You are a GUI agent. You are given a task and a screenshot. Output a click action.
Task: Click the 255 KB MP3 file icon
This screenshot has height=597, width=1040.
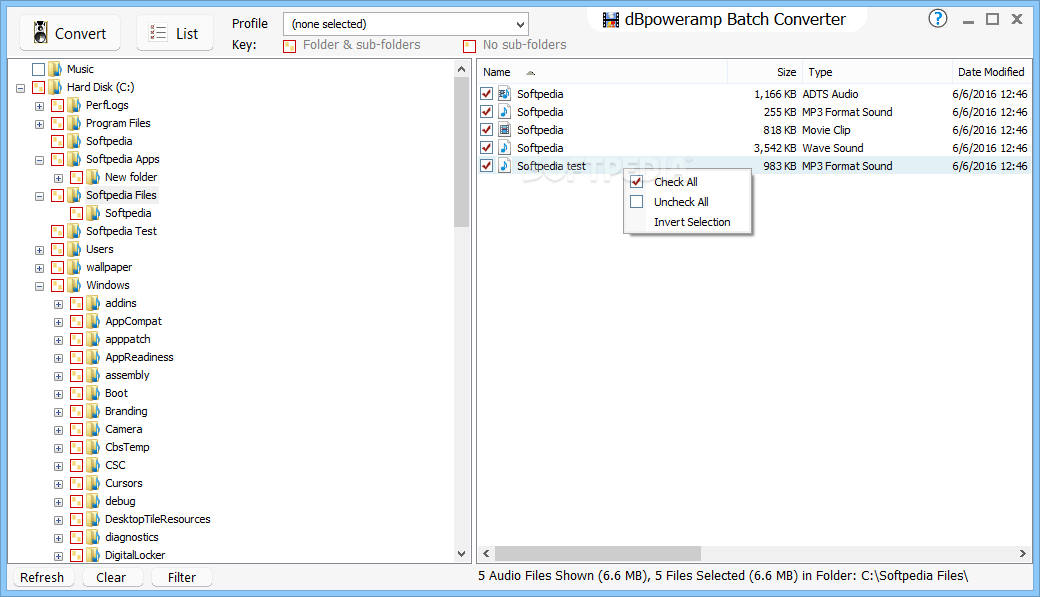[505, 111]
